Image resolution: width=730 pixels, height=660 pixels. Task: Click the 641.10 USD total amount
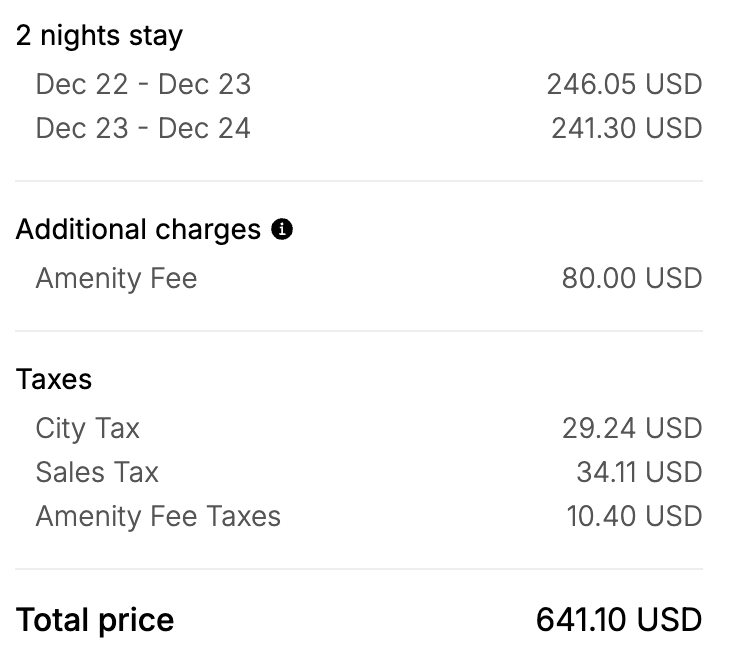pyautogui.click(x=619, y=620)
